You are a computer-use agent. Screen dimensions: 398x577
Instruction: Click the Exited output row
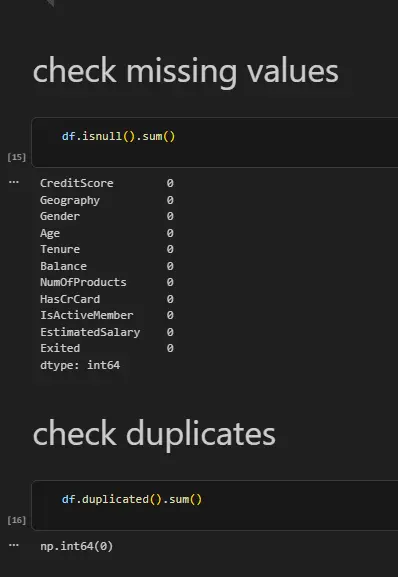click(107, 348)
